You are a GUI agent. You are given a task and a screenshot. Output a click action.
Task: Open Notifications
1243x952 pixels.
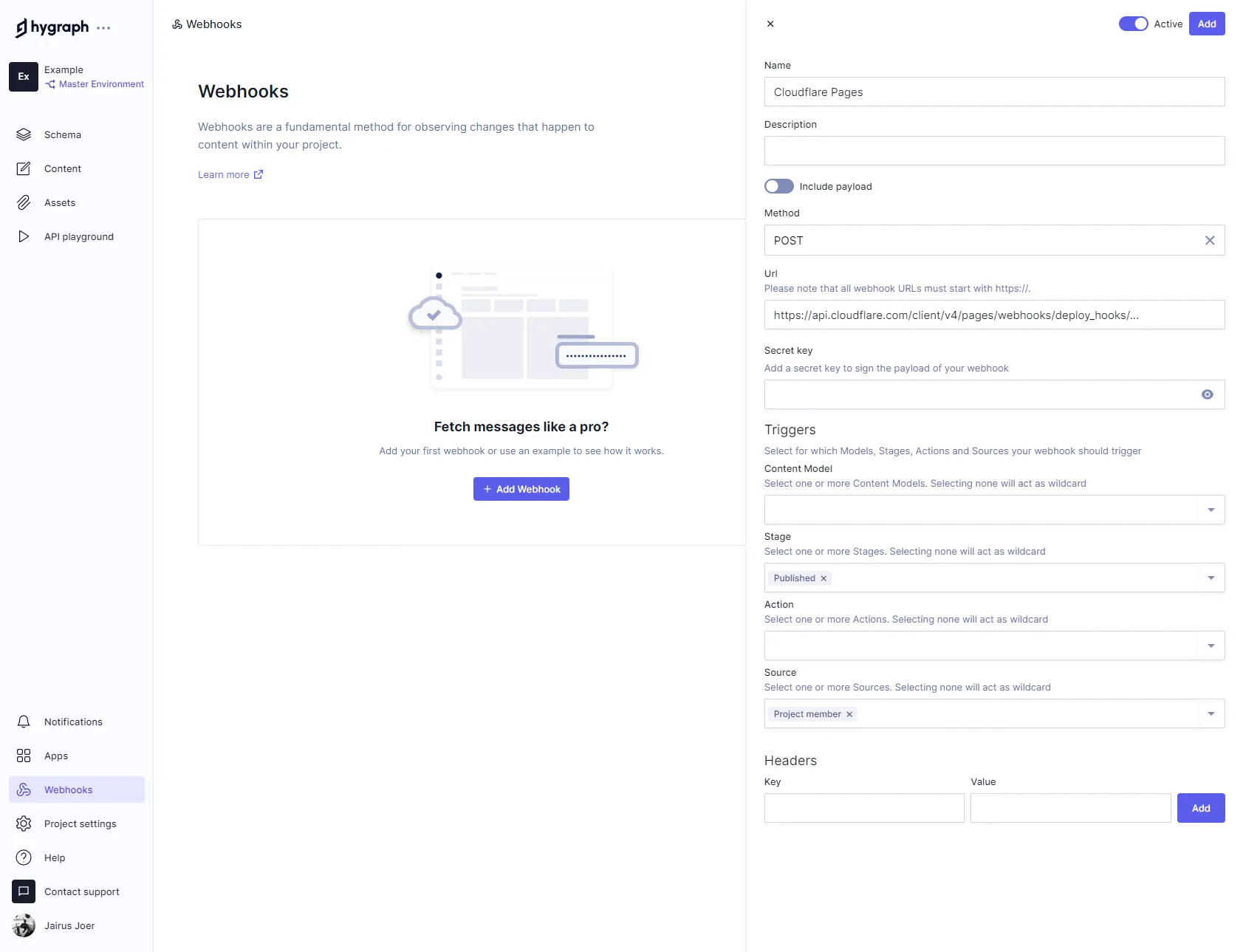(x=73, y=722)
